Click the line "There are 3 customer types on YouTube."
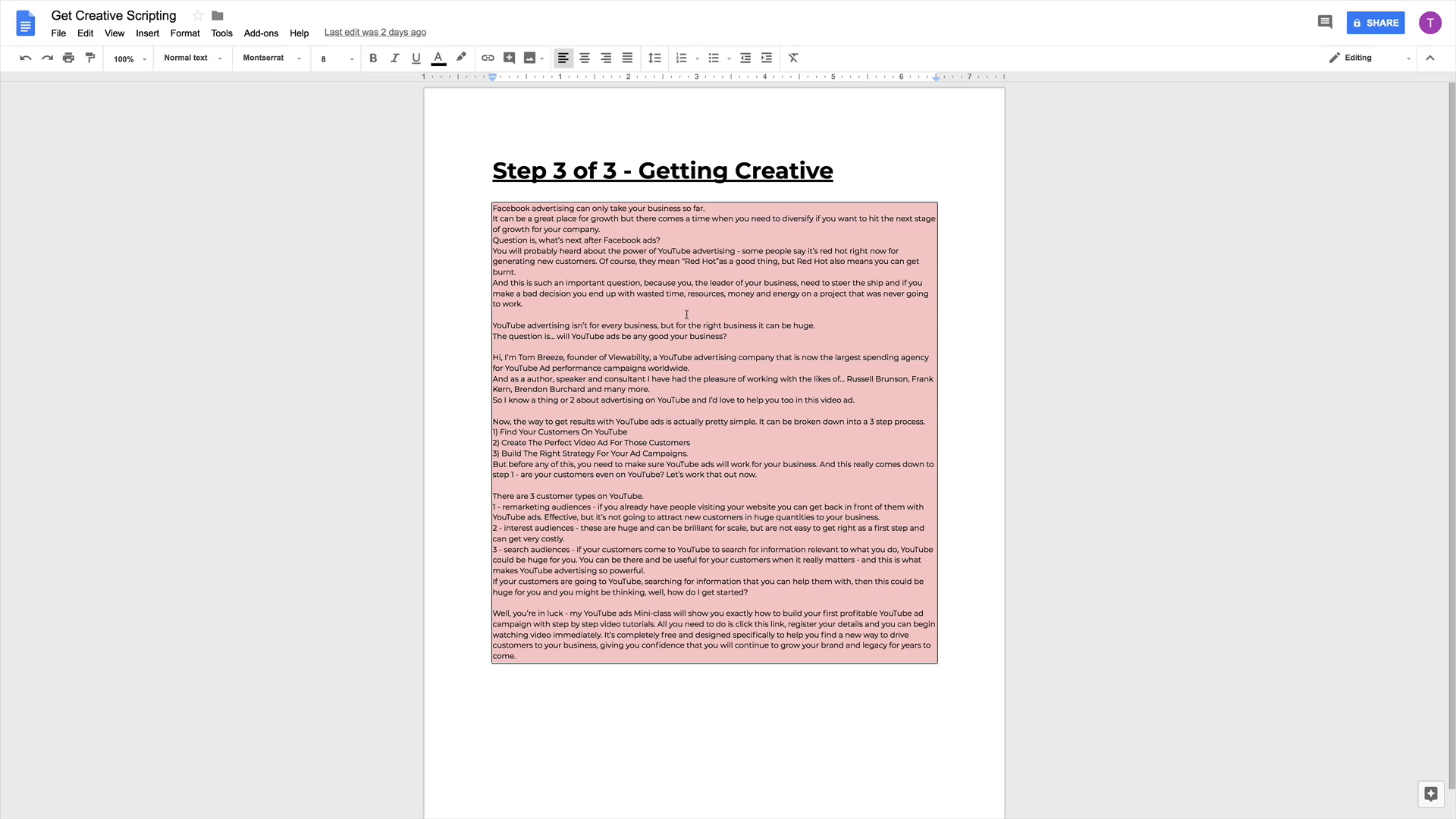Viewport: 1456px width, 819px height. pyautogui.click(x=568, y=497)
